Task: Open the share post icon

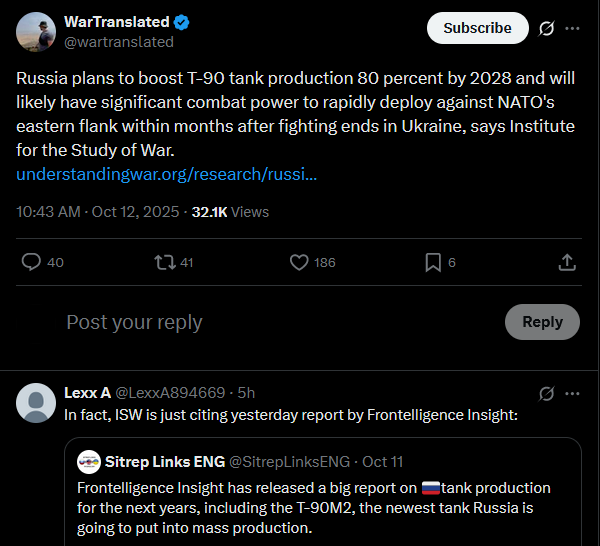Action: click(567, 262)
